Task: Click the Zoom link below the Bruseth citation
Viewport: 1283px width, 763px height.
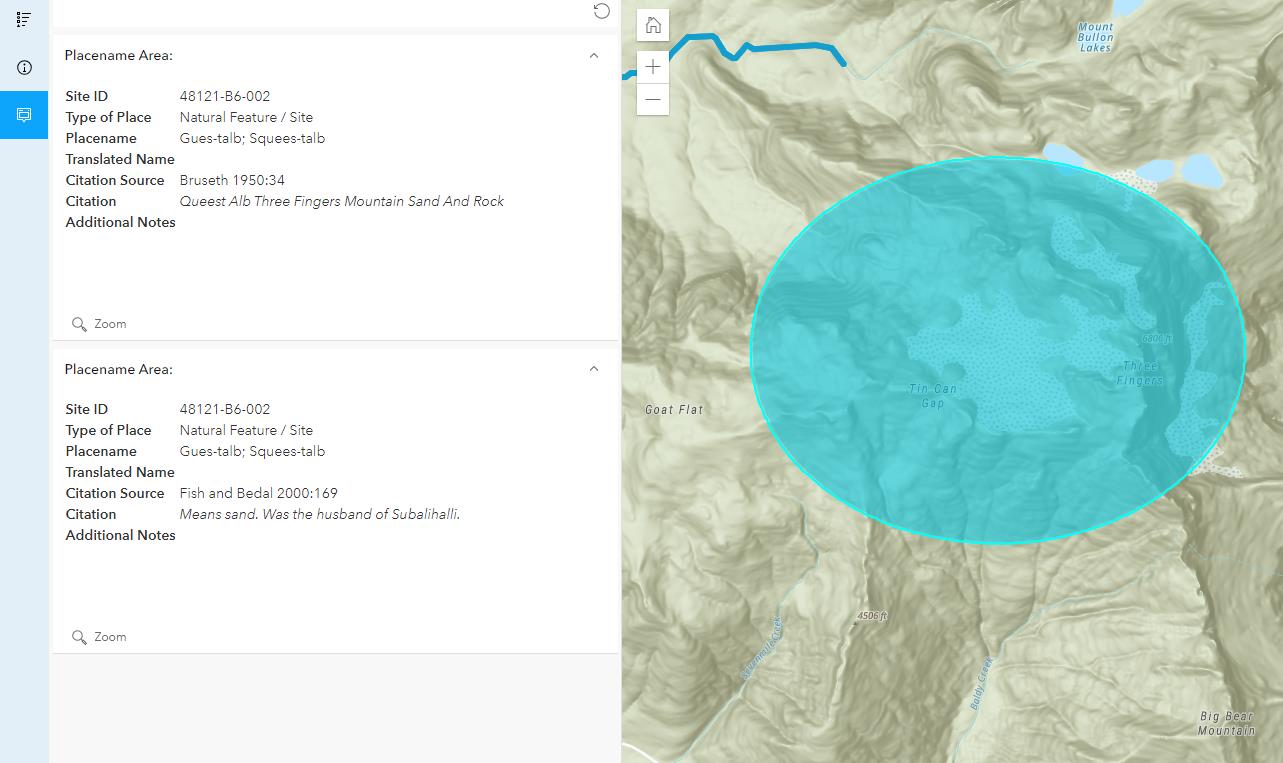Action: tap(111, 324)
